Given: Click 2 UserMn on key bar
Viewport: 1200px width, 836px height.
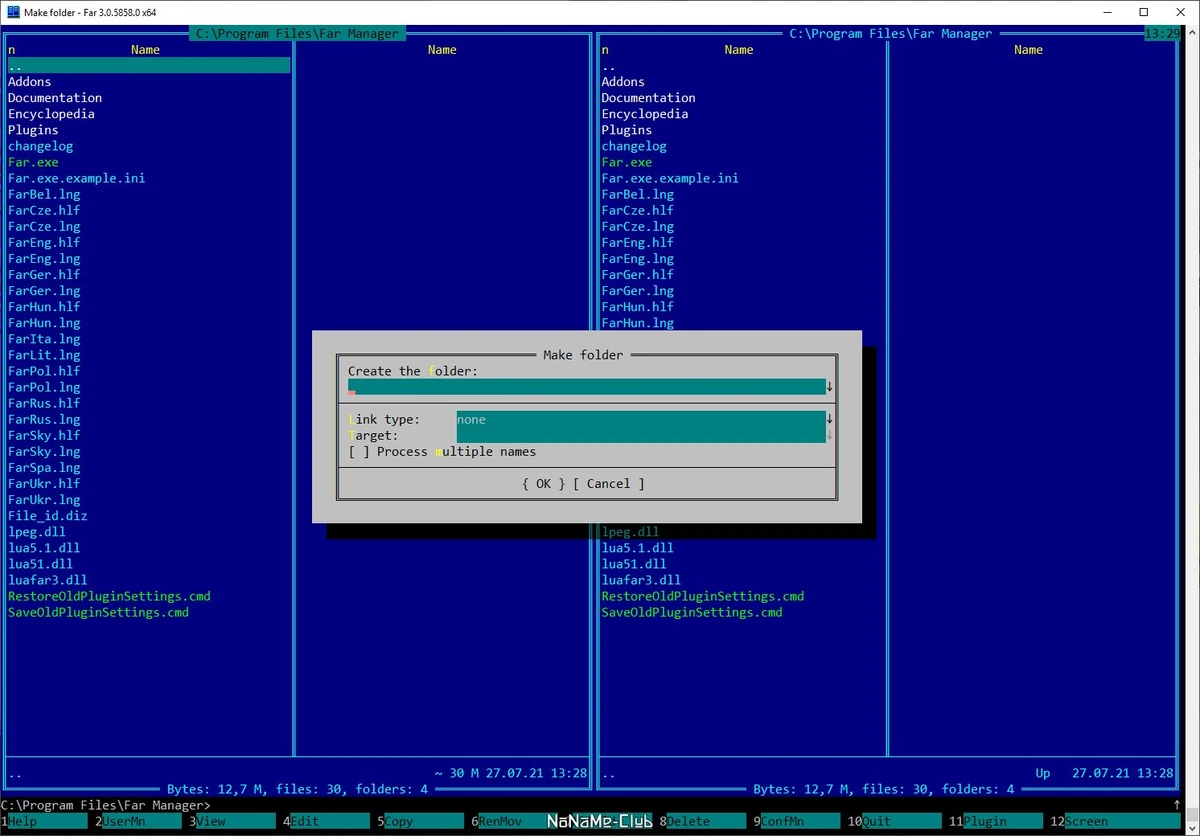Looking at the screenshot, I should [x=138, y=821].
